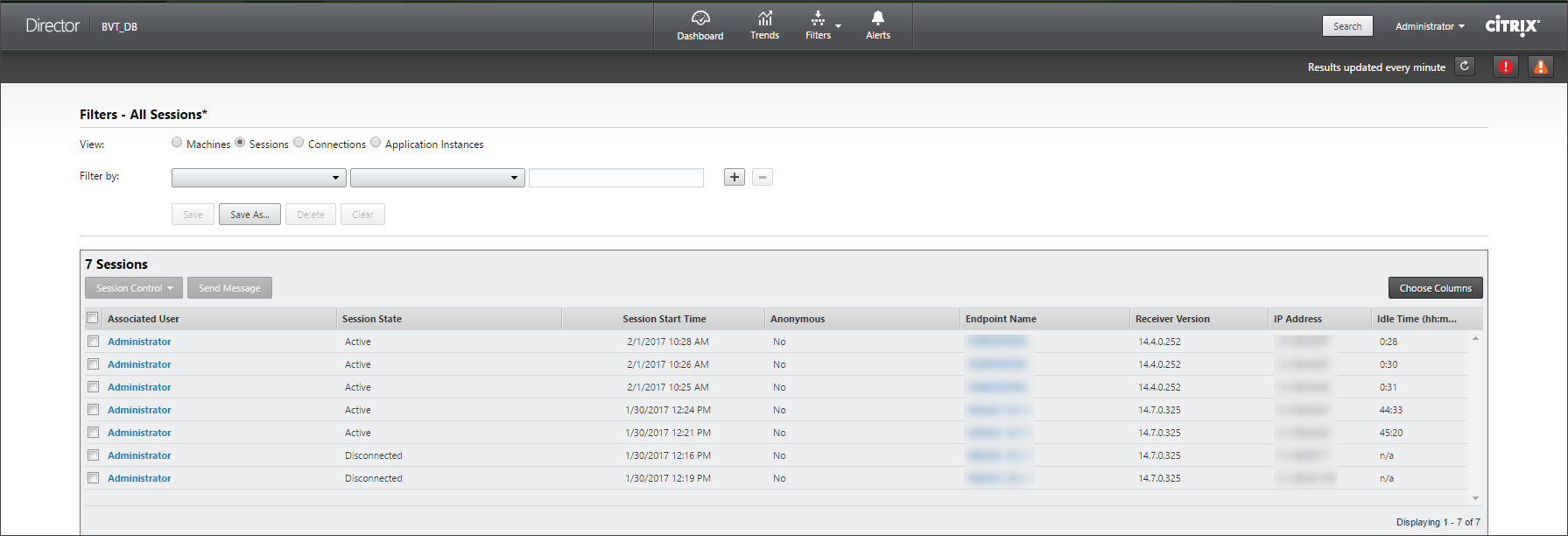Click the filter value text field
This screenshot has height=536, width=1568.
tap(615, 178)
